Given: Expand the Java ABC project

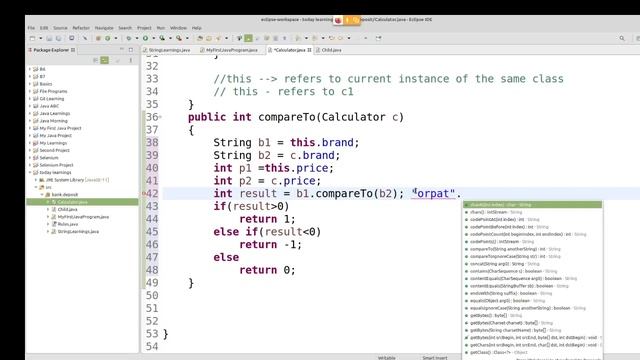Looking at the screenshot, I should [30, 106].
